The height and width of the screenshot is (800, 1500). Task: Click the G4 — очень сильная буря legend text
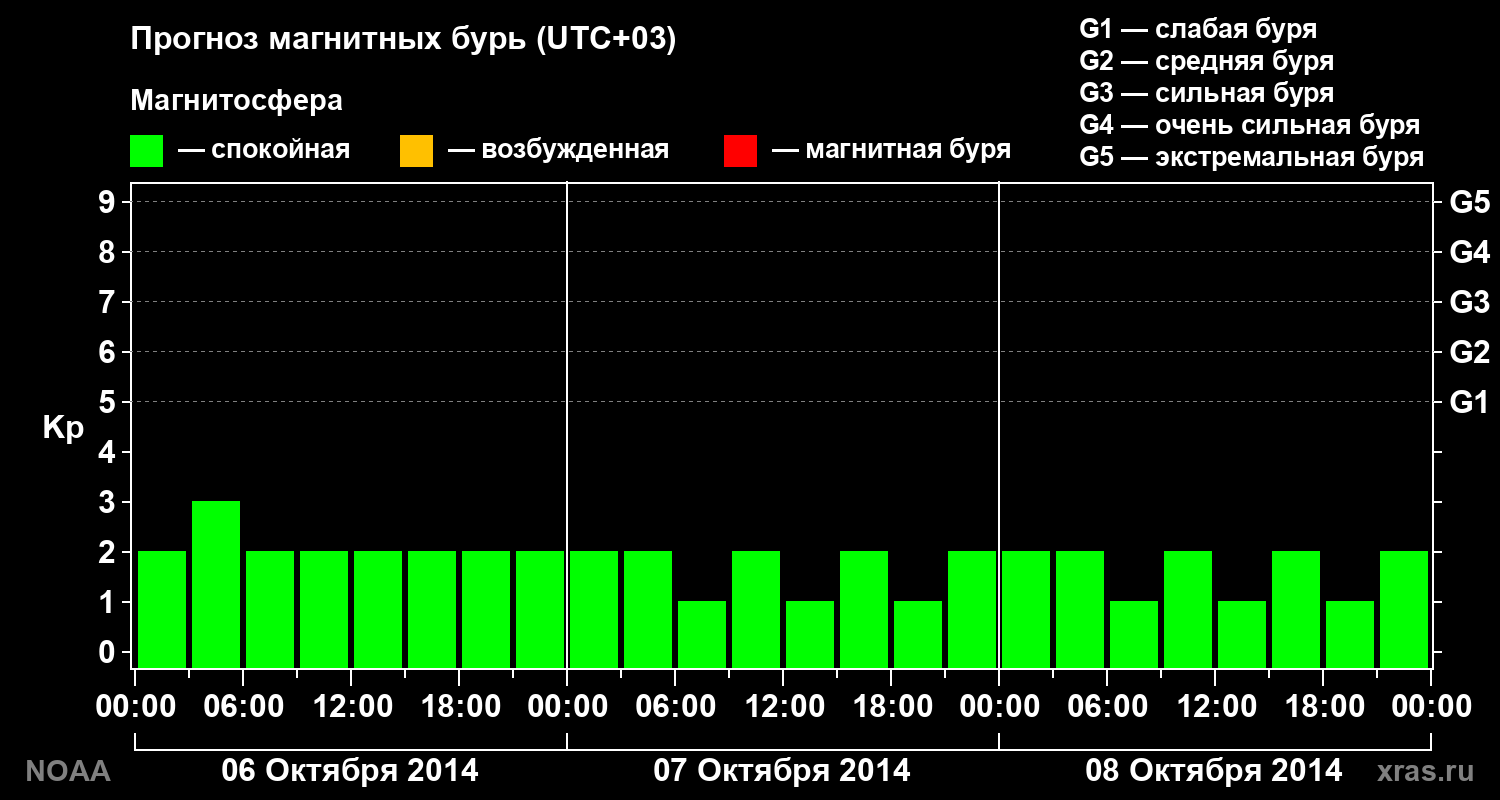point(1250,125)
